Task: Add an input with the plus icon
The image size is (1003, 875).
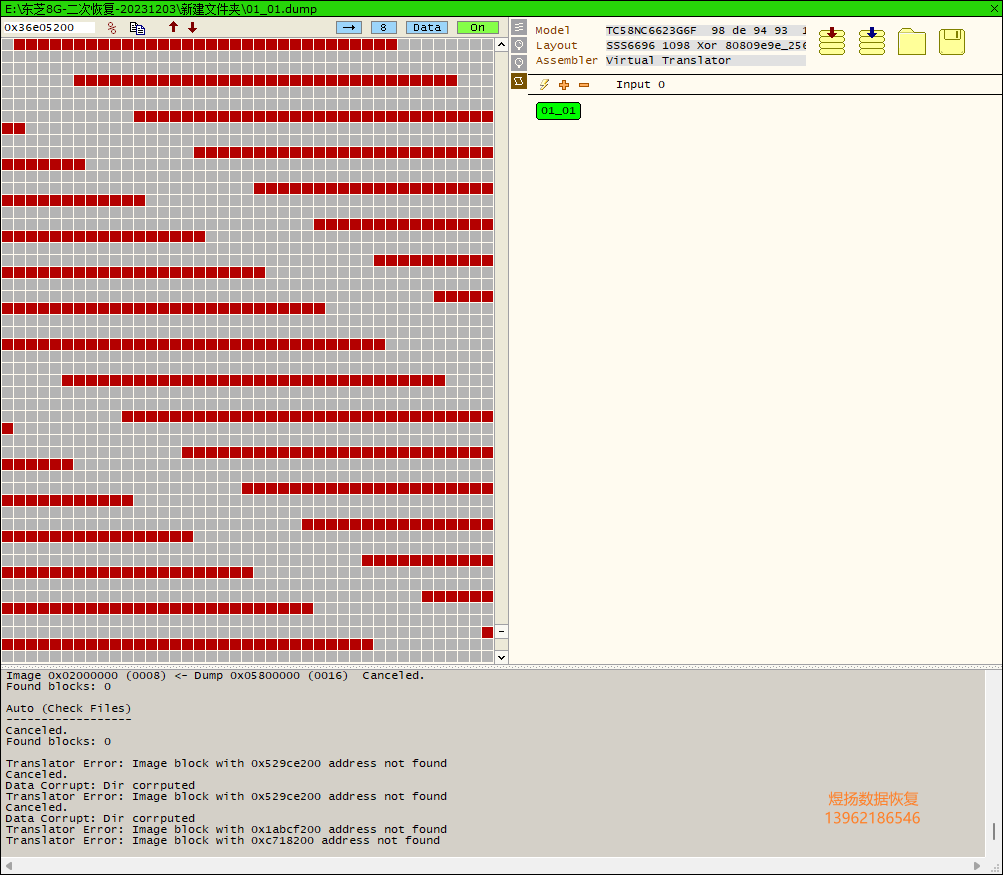Action: 564,85
